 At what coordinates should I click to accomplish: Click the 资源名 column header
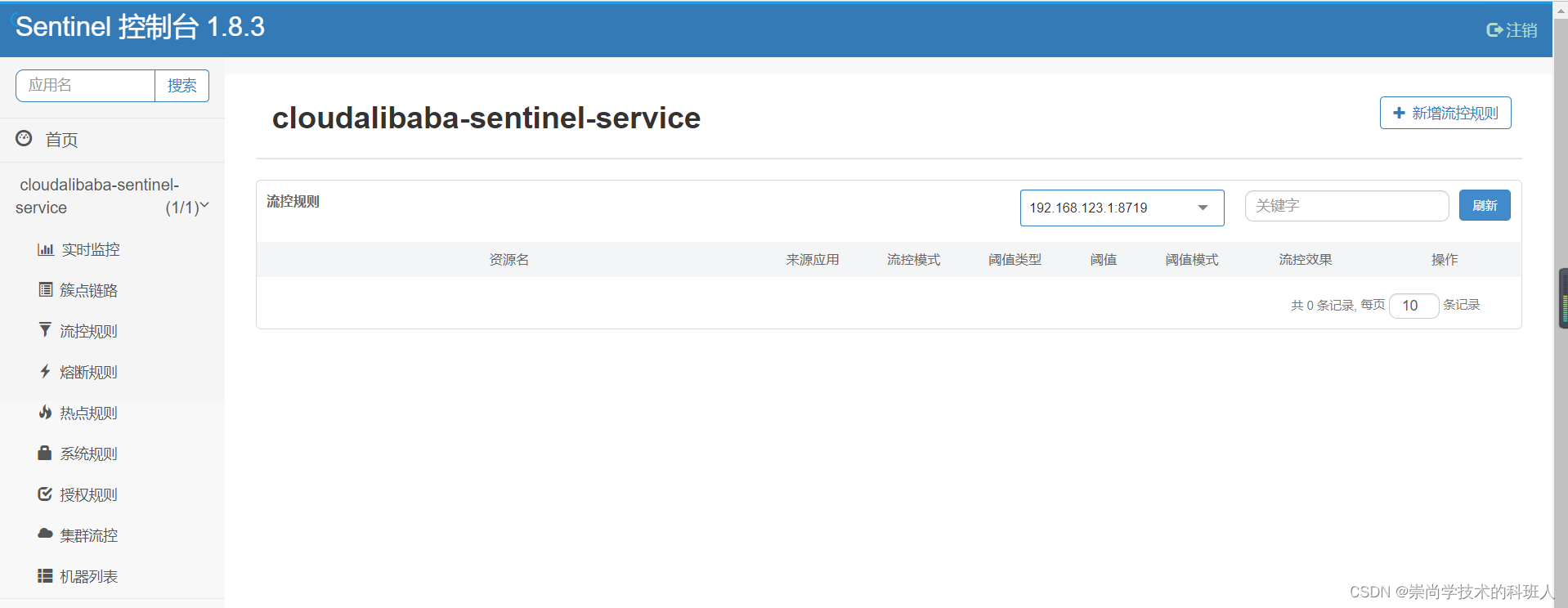coord(509,259)
